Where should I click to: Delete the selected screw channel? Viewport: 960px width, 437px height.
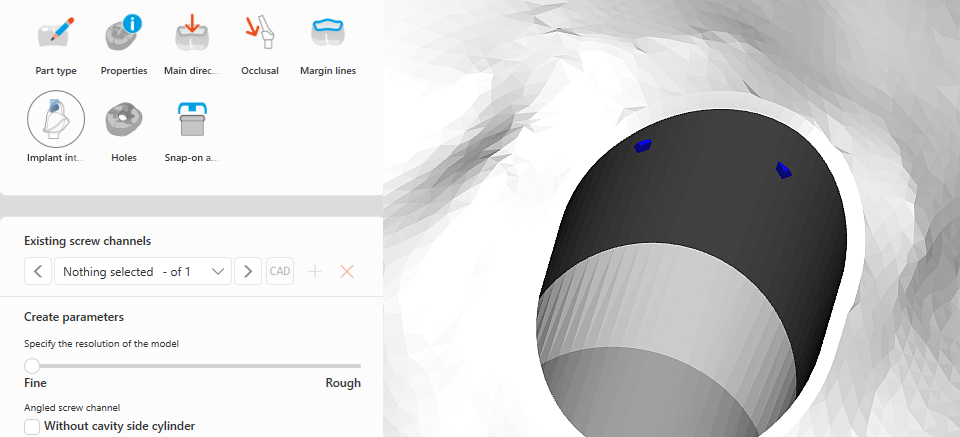coord(347,272)
